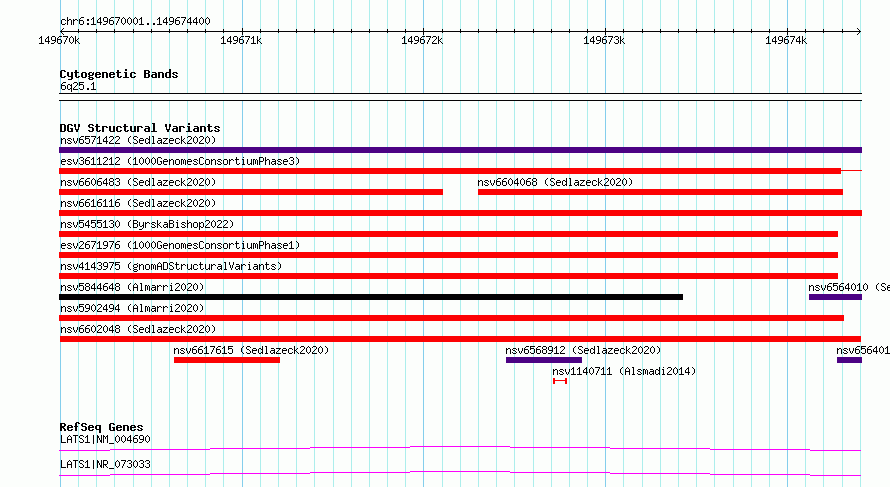Viewport: 890px width, 487px height.
Task: Click the 6q25.1 band label
Action: pyautogui.click(x=78, y=86)
